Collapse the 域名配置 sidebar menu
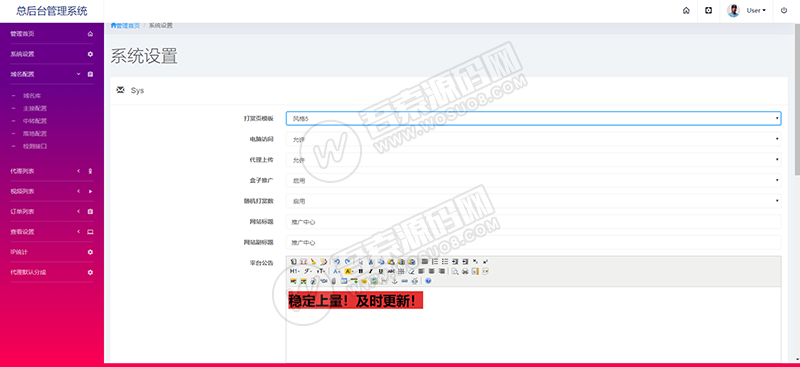 [x=52, y=74]
